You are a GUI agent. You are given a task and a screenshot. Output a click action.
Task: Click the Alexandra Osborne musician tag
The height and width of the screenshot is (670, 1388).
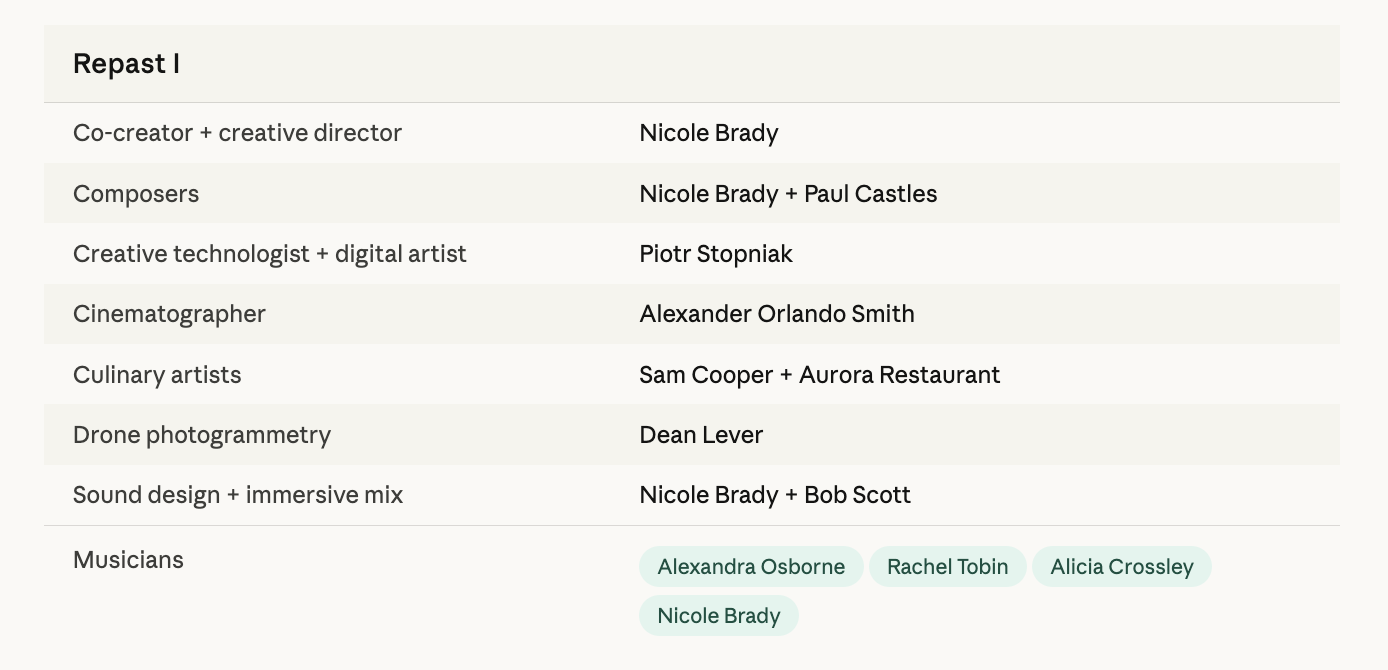click(751, 567)
